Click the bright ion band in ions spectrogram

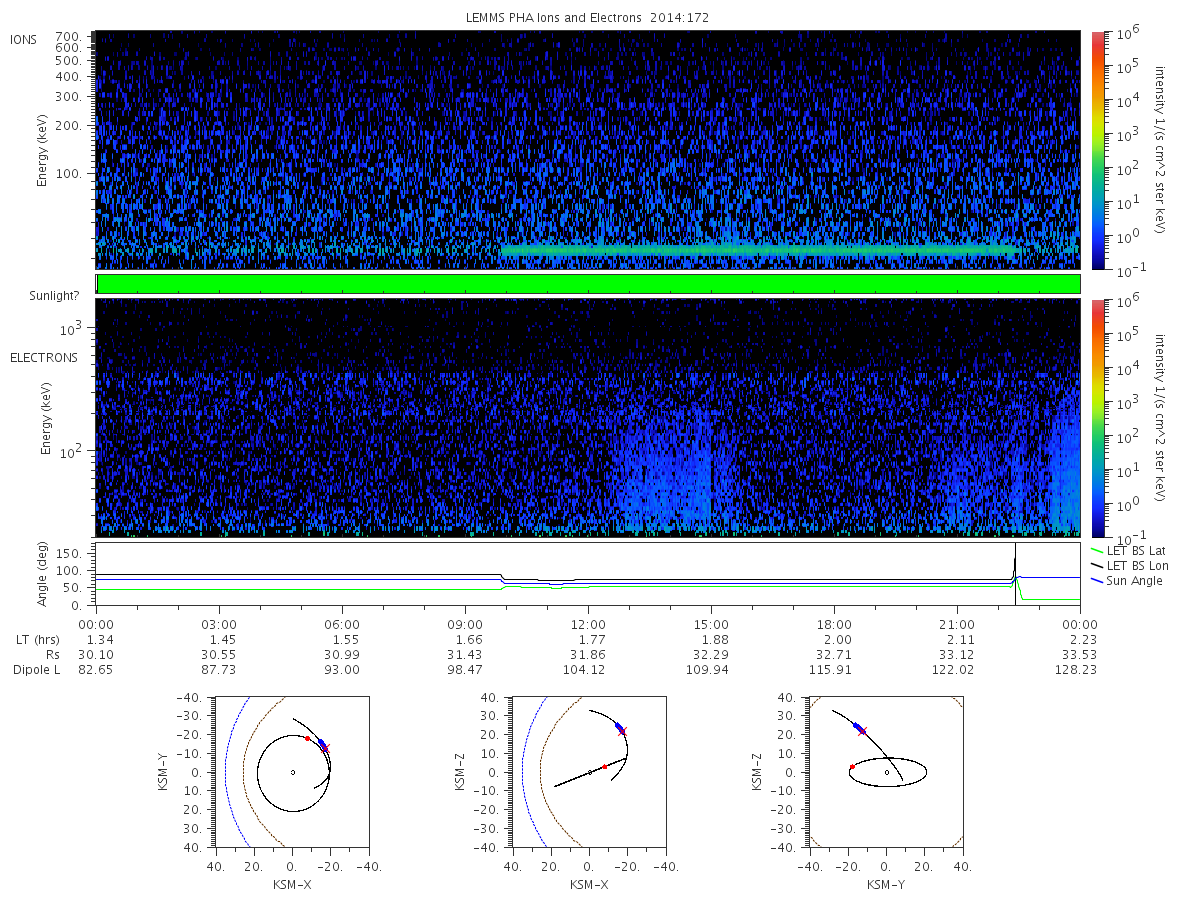(760, 251)
